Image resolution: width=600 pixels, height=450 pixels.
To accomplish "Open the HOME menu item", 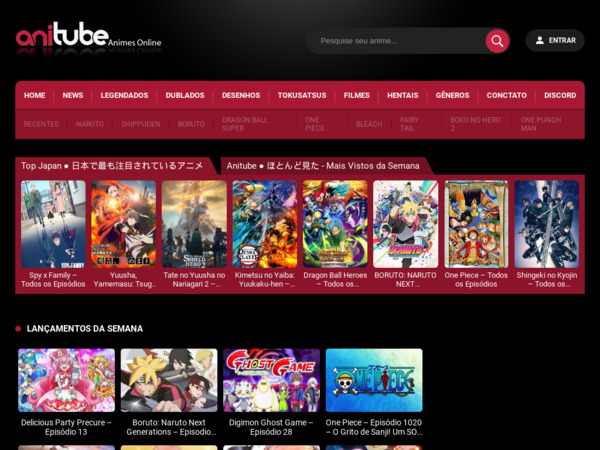I will (34, 95).
